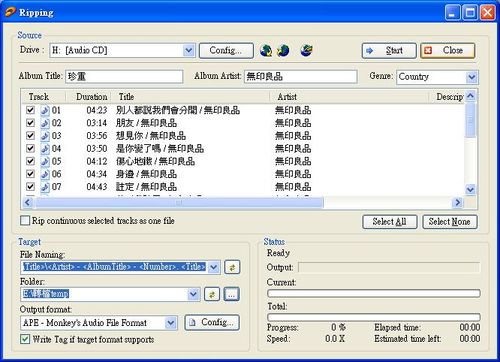
Task: Enable Rip continuous selected tracks as one file
Action: click(25, 220)
